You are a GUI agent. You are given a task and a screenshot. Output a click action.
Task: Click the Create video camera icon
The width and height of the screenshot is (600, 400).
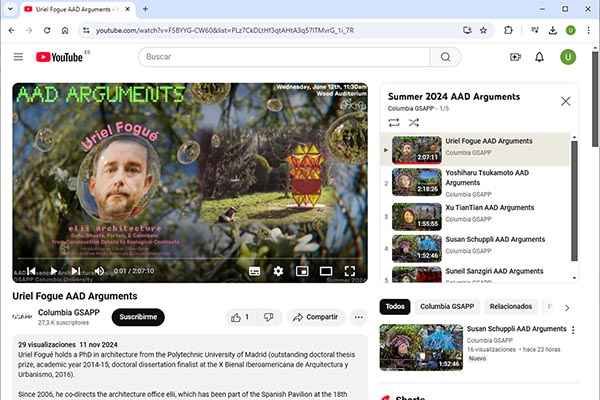(x=515, y=57)
